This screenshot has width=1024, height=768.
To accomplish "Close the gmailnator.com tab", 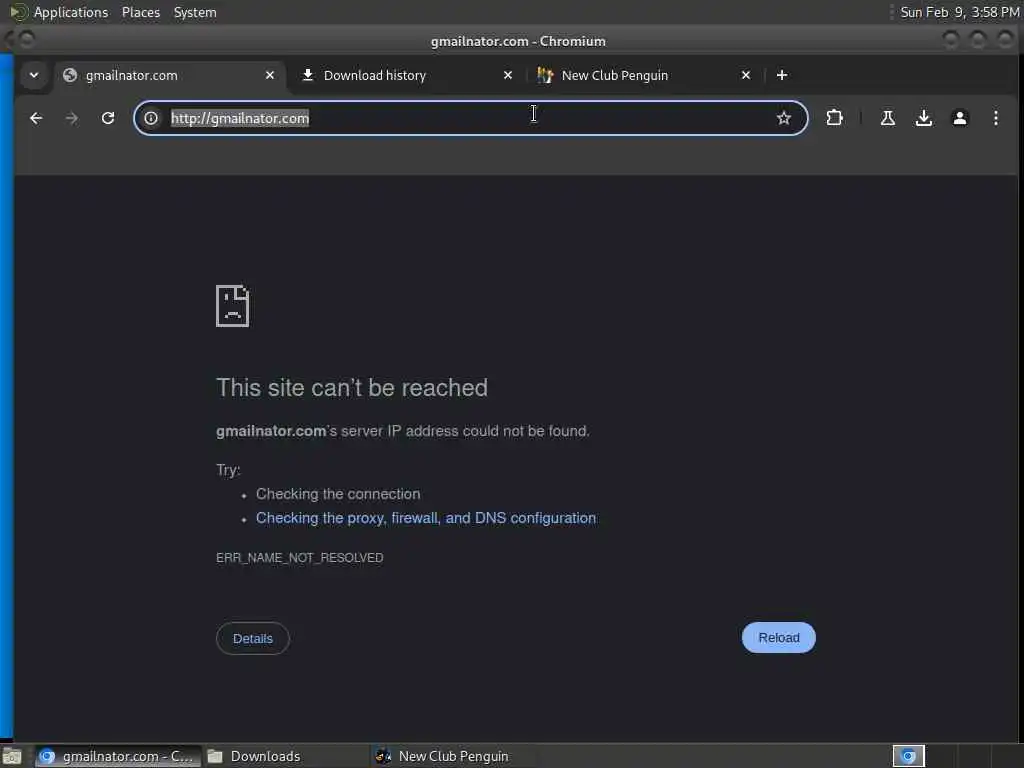I will 270,75.
